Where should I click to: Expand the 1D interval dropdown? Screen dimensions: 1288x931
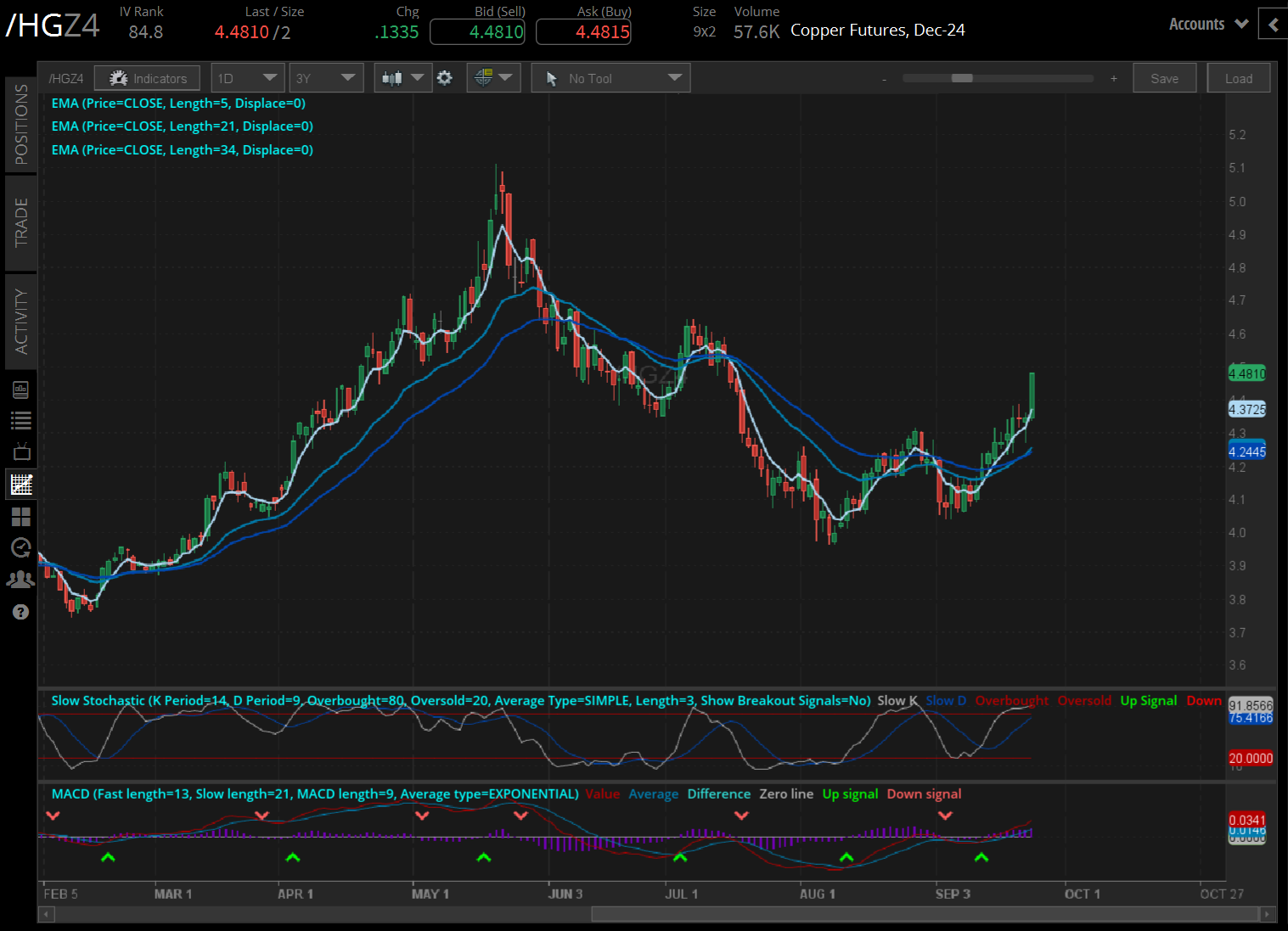click(247, 78)
